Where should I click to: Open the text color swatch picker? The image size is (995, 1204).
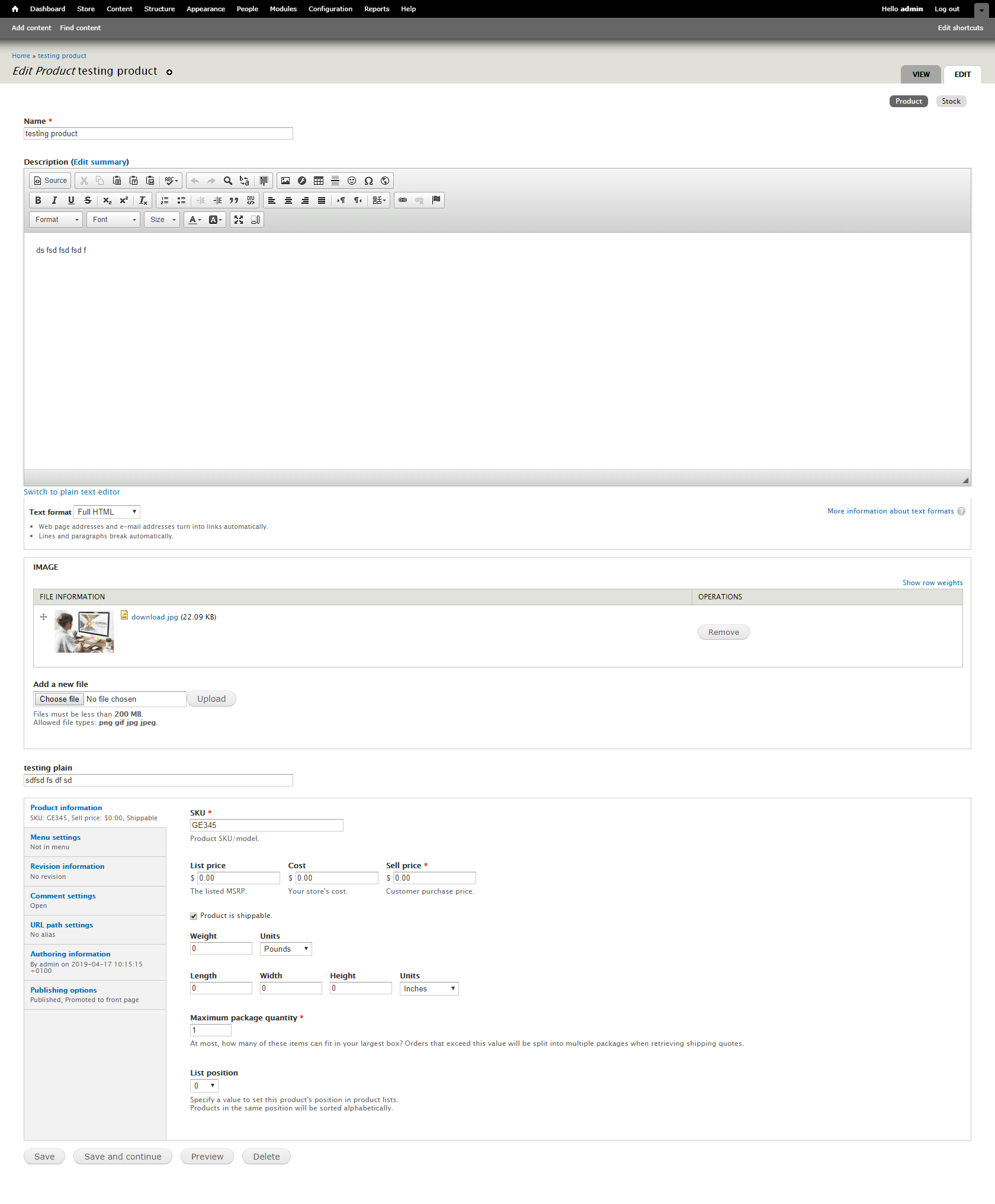click(199, 220)
